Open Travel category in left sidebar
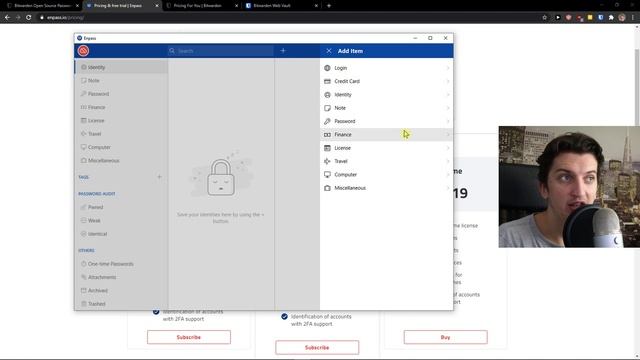The height and width of the screenshot is (360, 640). (121, 134)
